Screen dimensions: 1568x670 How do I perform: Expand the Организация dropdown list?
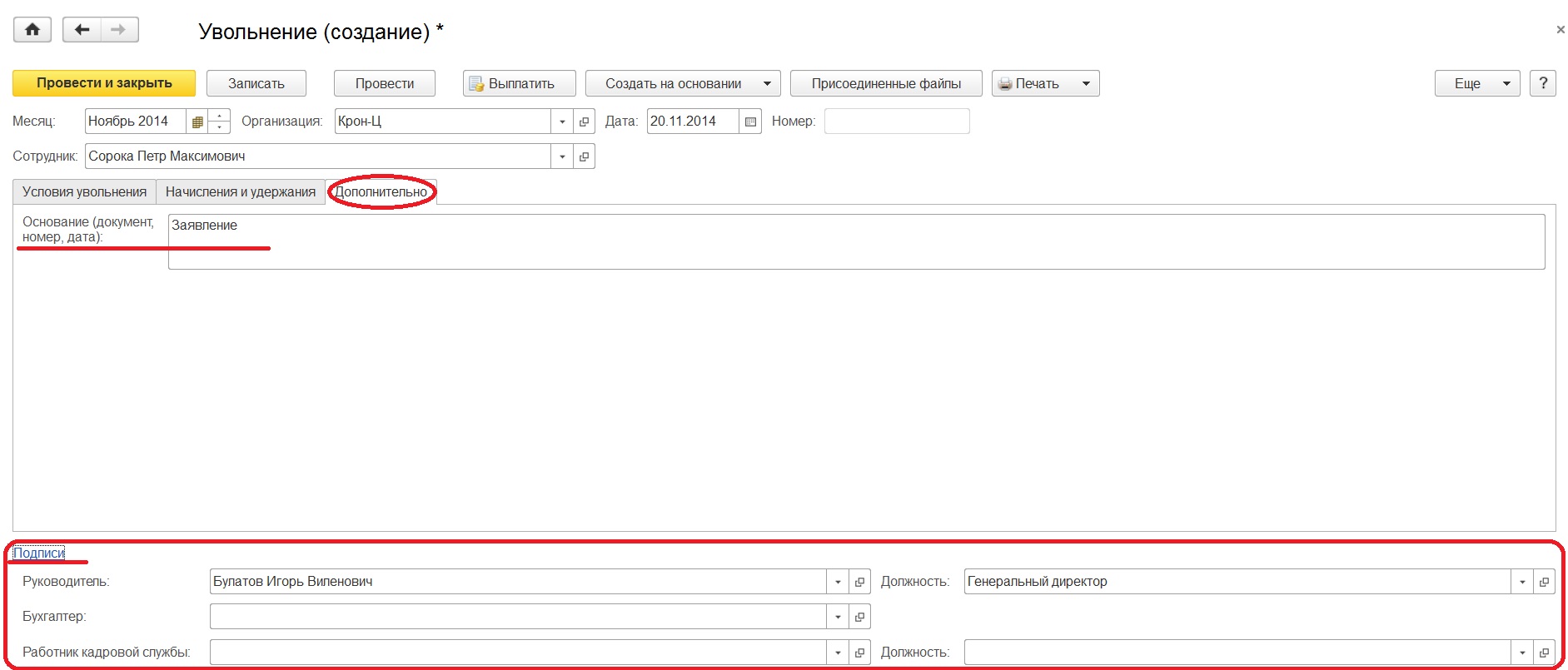coord(562,122)
